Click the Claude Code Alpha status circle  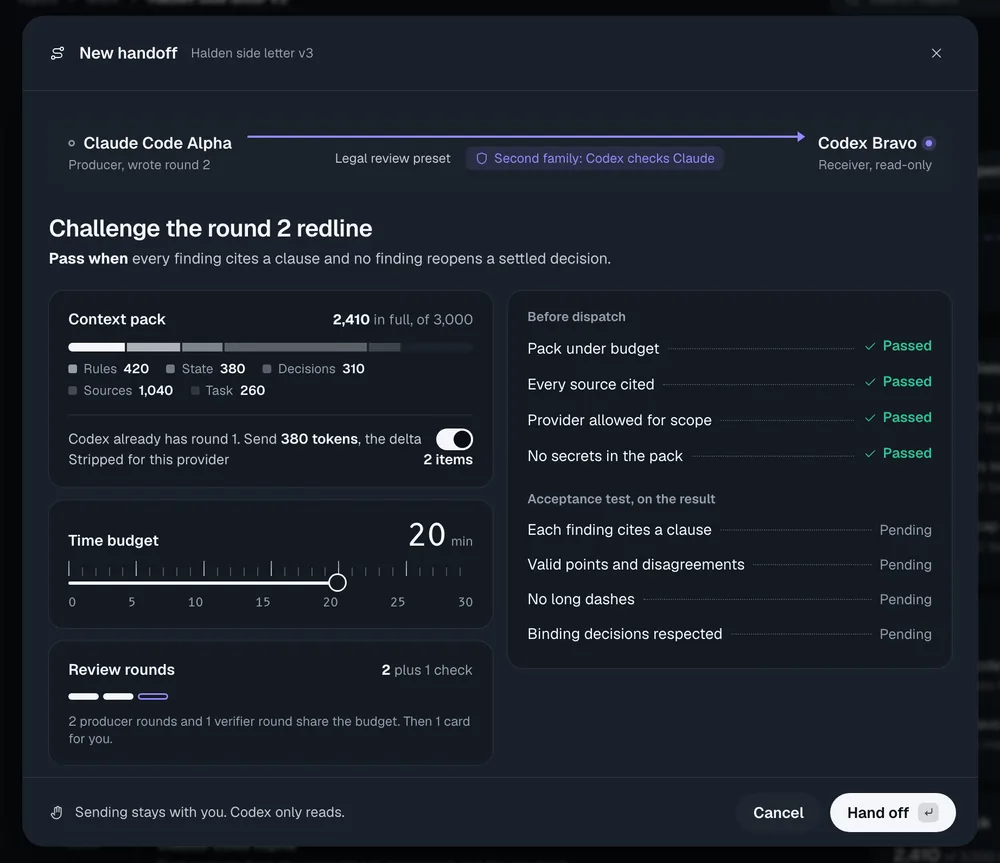pyautogui.click(x=71, y=144)
